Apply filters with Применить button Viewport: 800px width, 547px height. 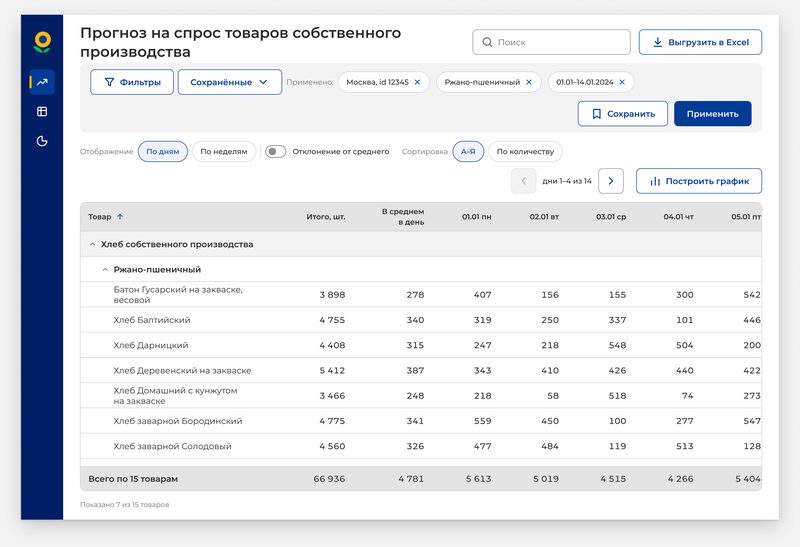712,114
